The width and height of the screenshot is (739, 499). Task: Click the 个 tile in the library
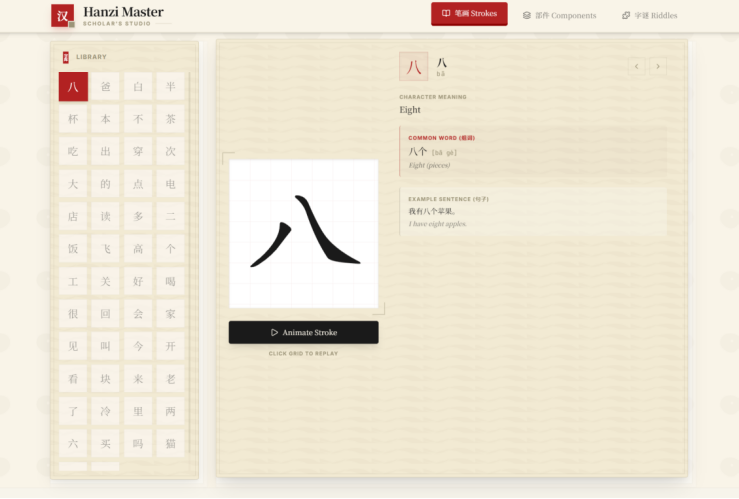pyautogui.click(x=171, y=249)
